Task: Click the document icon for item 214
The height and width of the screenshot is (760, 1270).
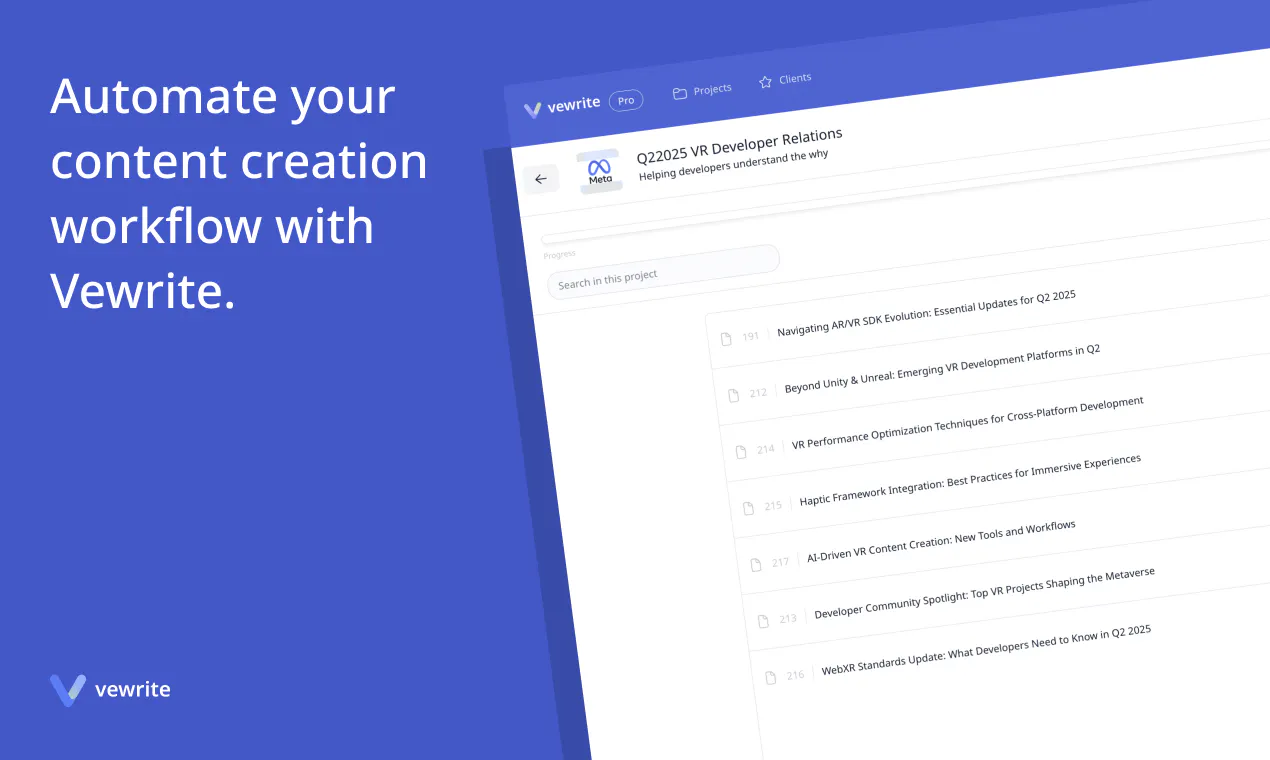Action: pyautogui.click(x=742, y=452)
